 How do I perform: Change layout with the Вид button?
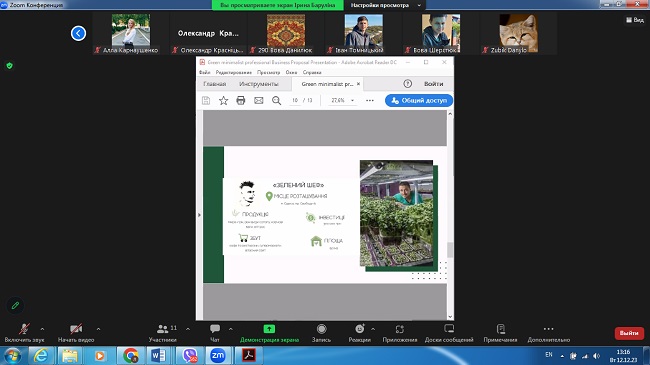[635, 19]
